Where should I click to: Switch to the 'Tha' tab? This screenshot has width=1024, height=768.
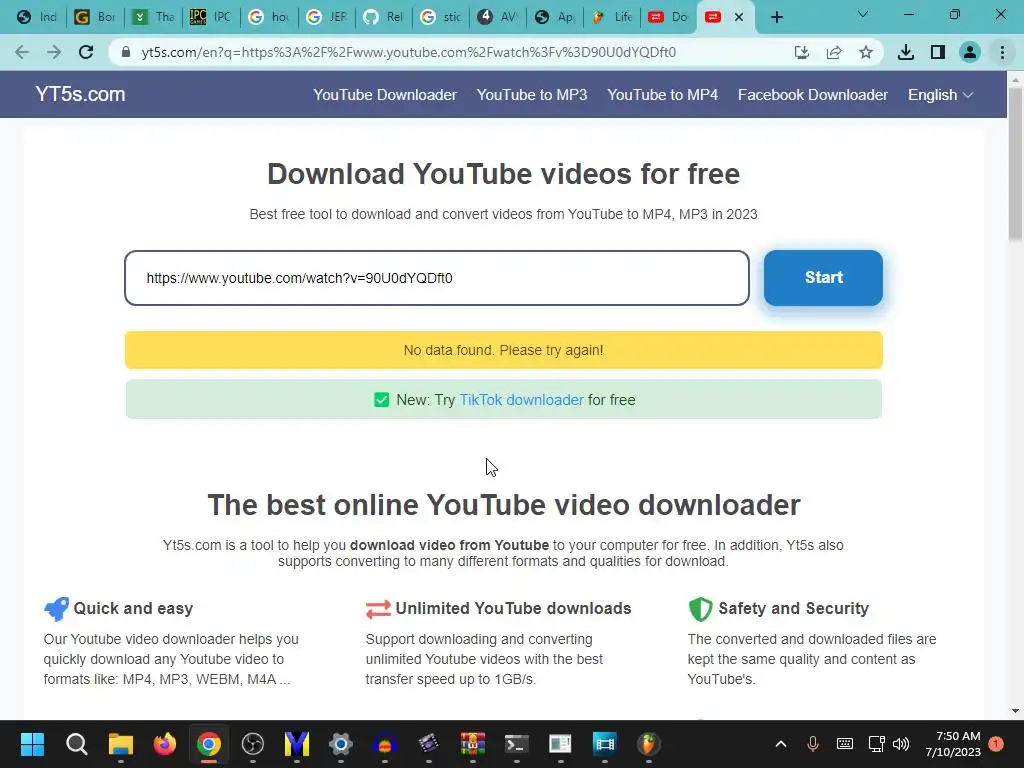(x=153, y=17)
